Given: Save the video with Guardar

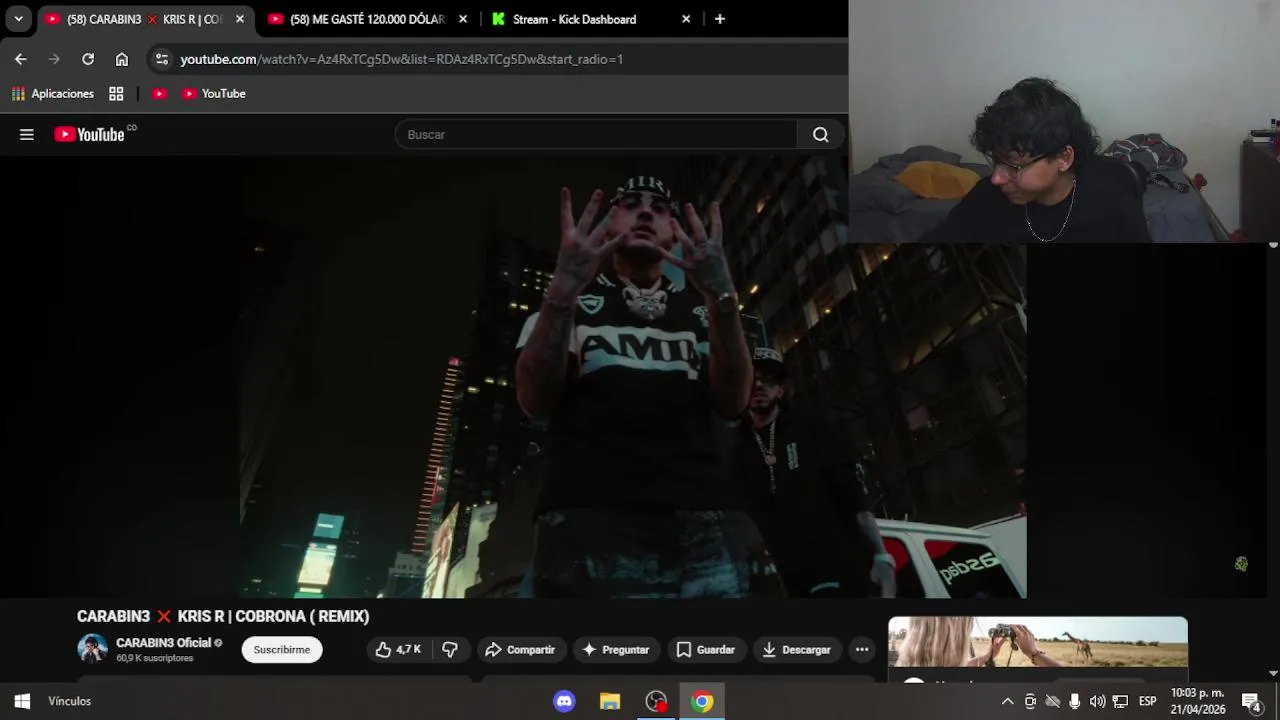Looking at the screenshot, I should coord(705,649).
